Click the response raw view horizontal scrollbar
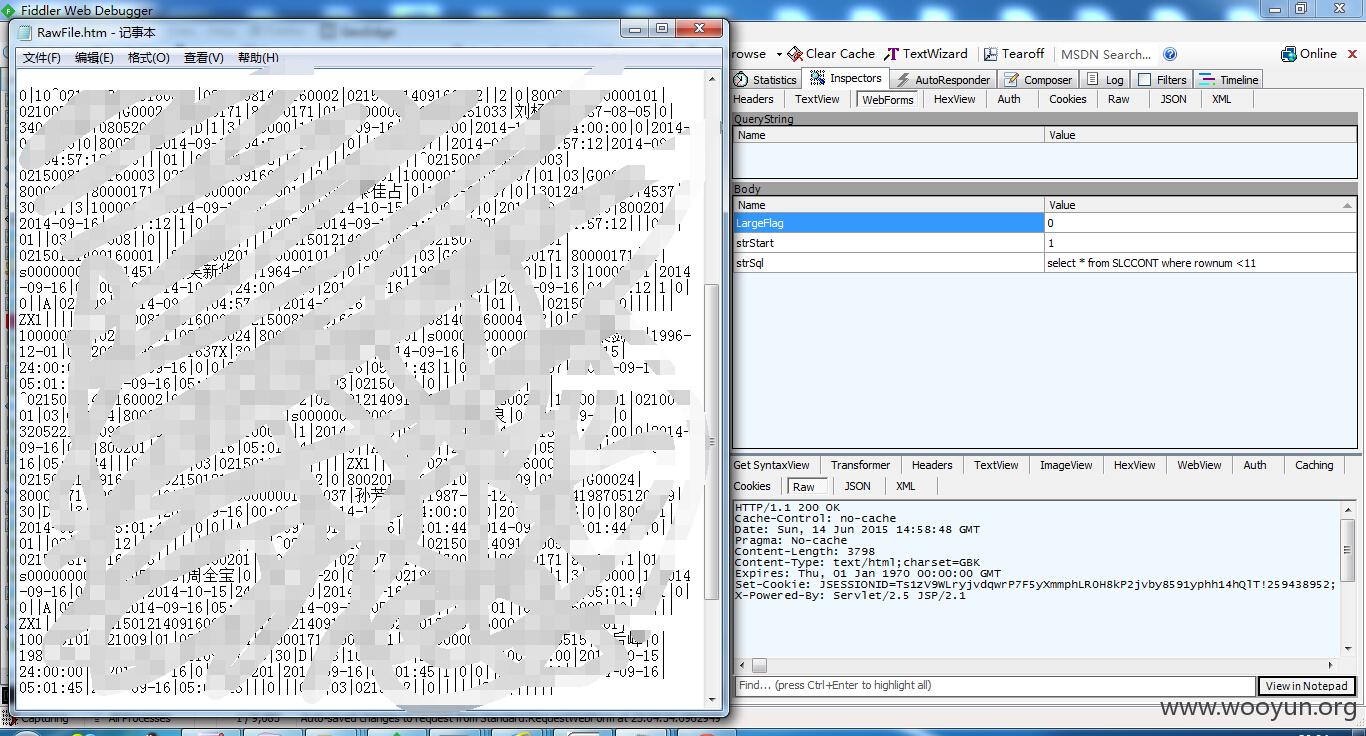Image resolution: width=1366 pixels, height=736 pixels. point(1037,665)
